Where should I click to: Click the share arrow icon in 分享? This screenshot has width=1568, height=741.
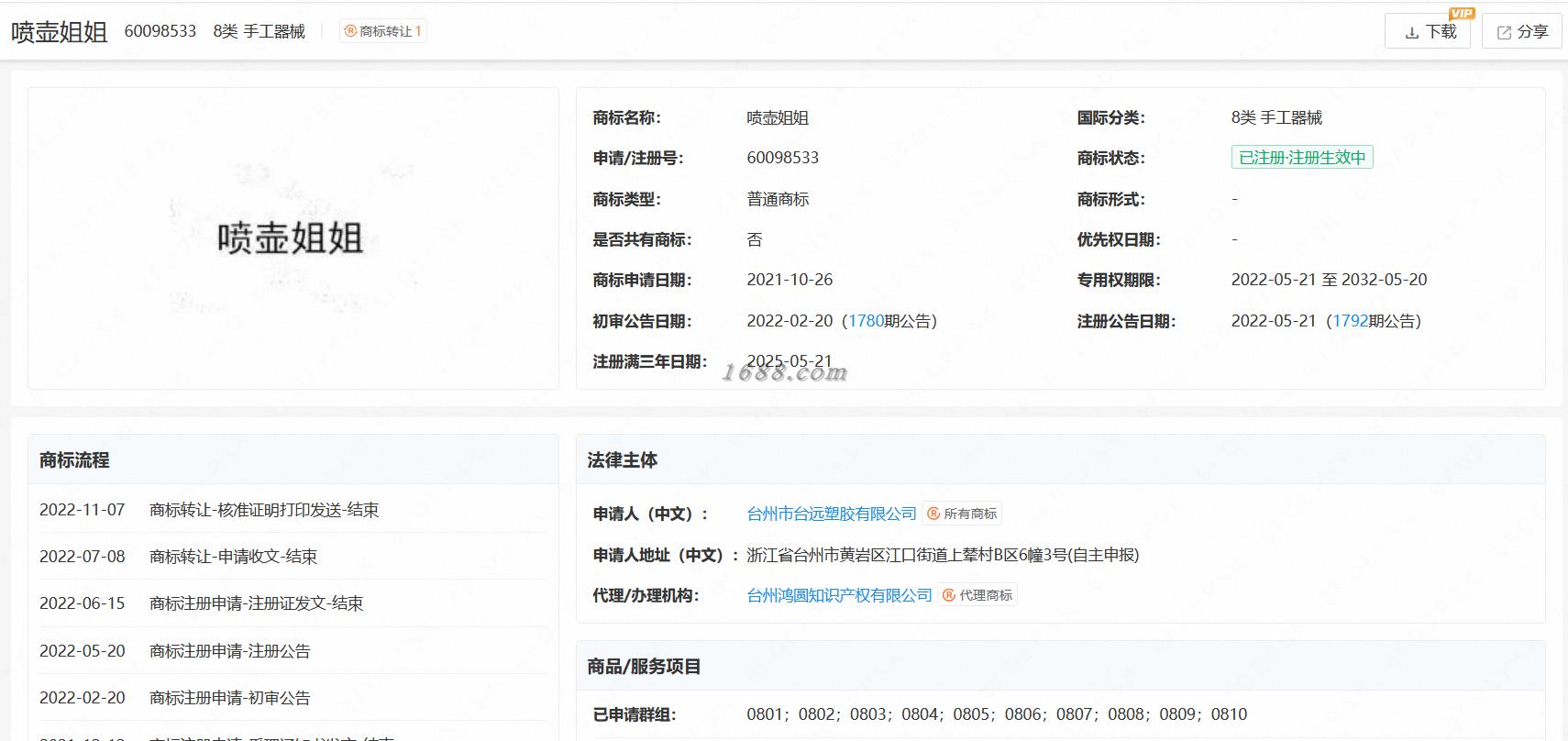pos(1504,33)
